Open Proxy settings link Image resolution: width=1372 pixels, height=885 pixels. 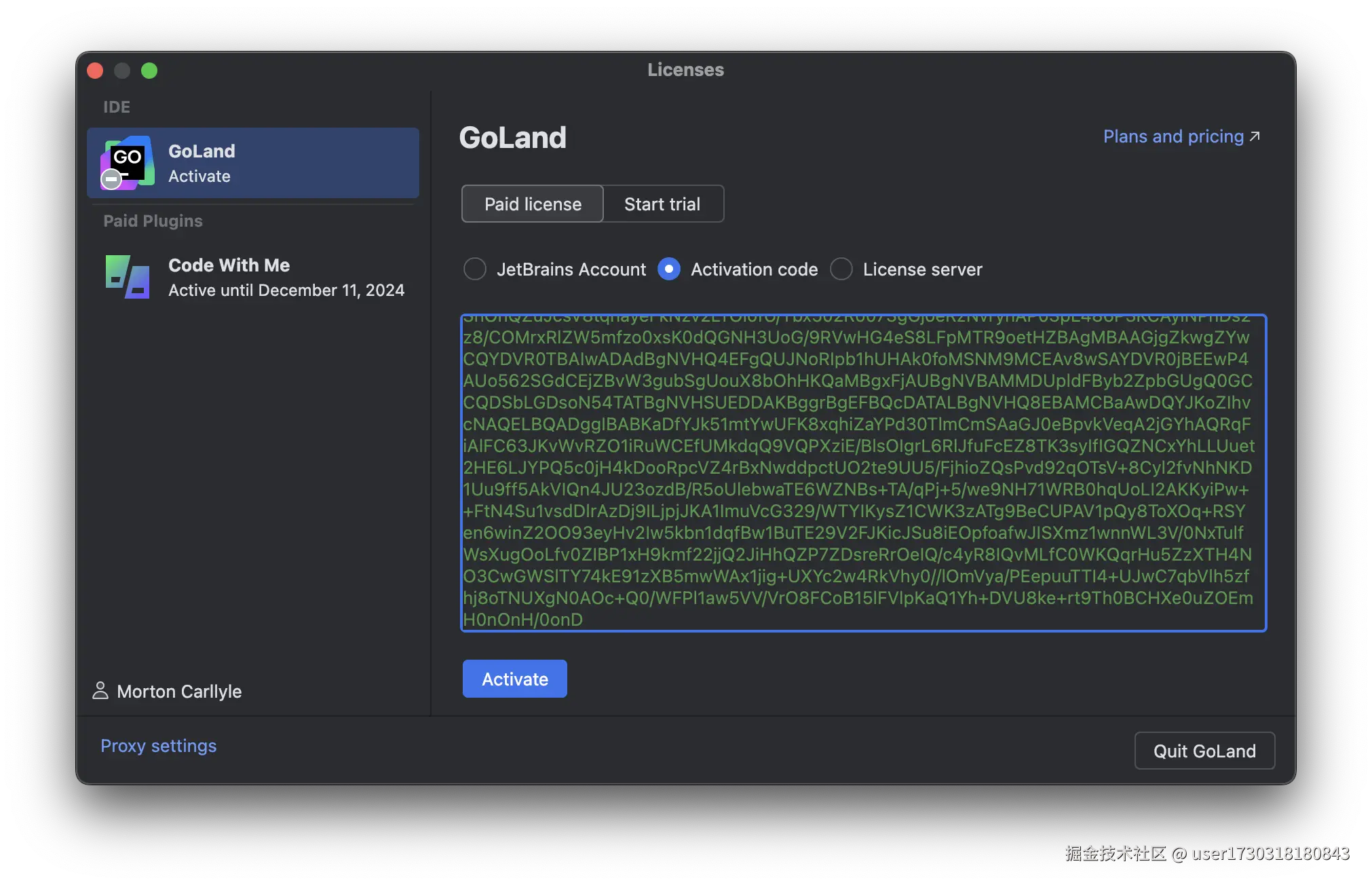click(159, 746)
